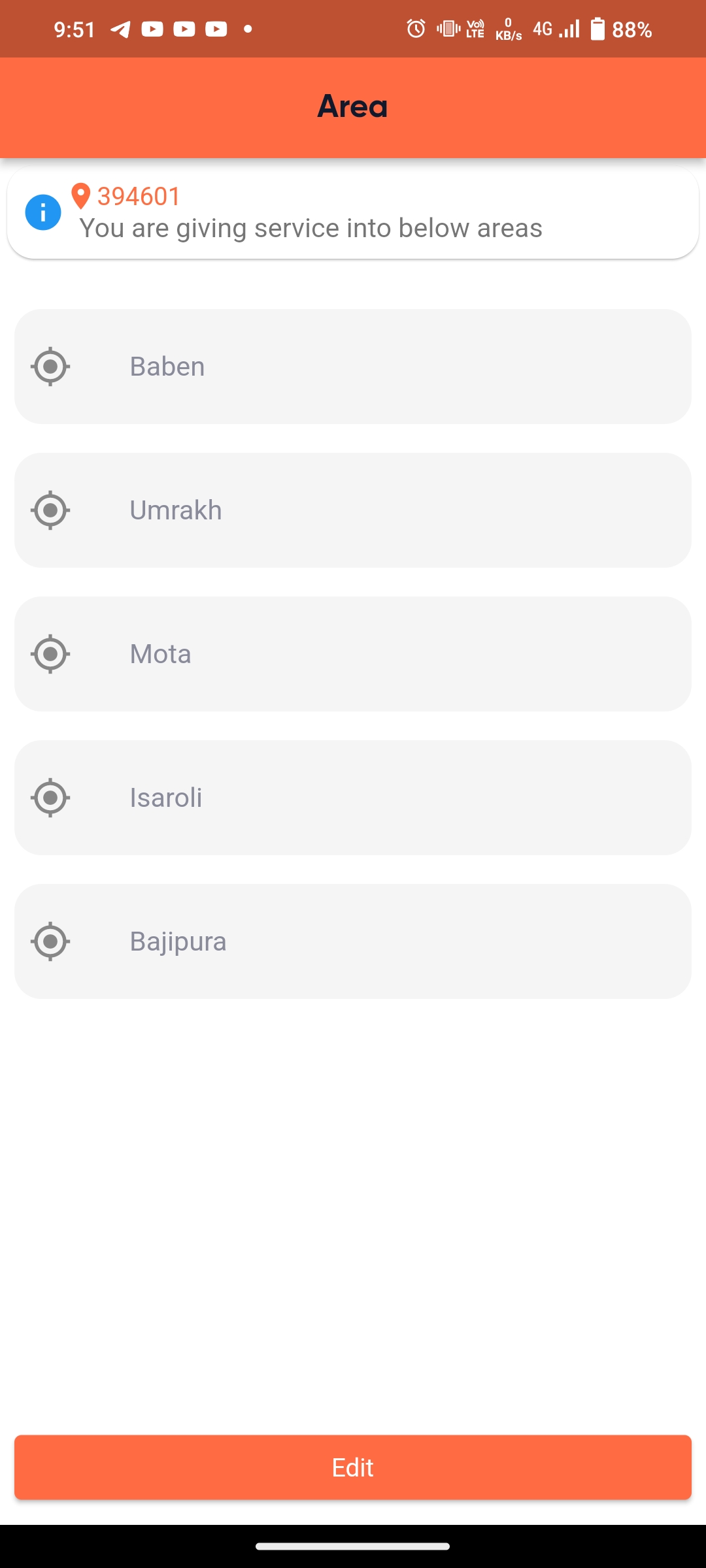Tap the bottom home gesture bar
Viewport: 706px width, 1568px height.
352,1546
